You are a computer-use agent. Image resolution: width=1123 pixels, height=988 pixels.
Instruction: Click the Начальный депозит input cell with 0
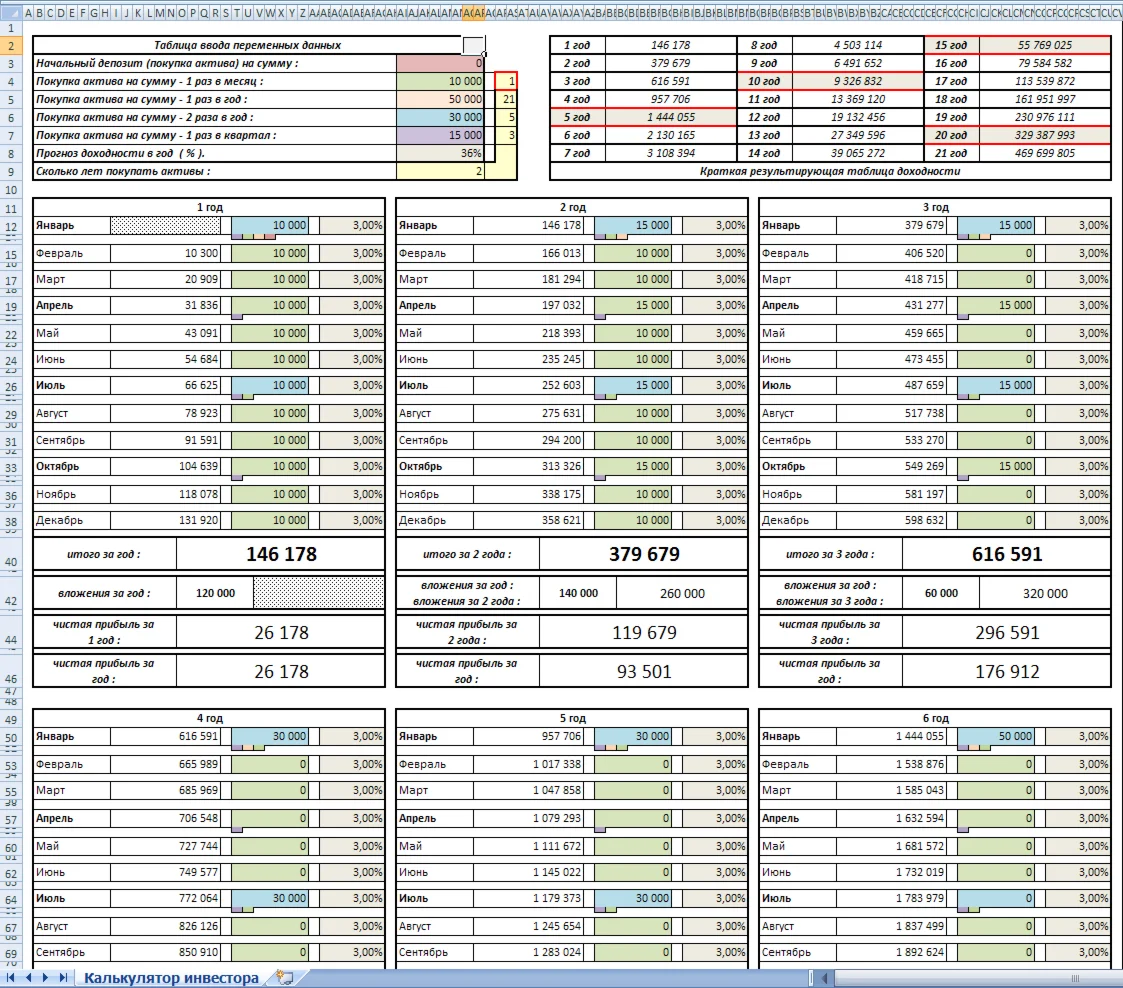point(440,63)
